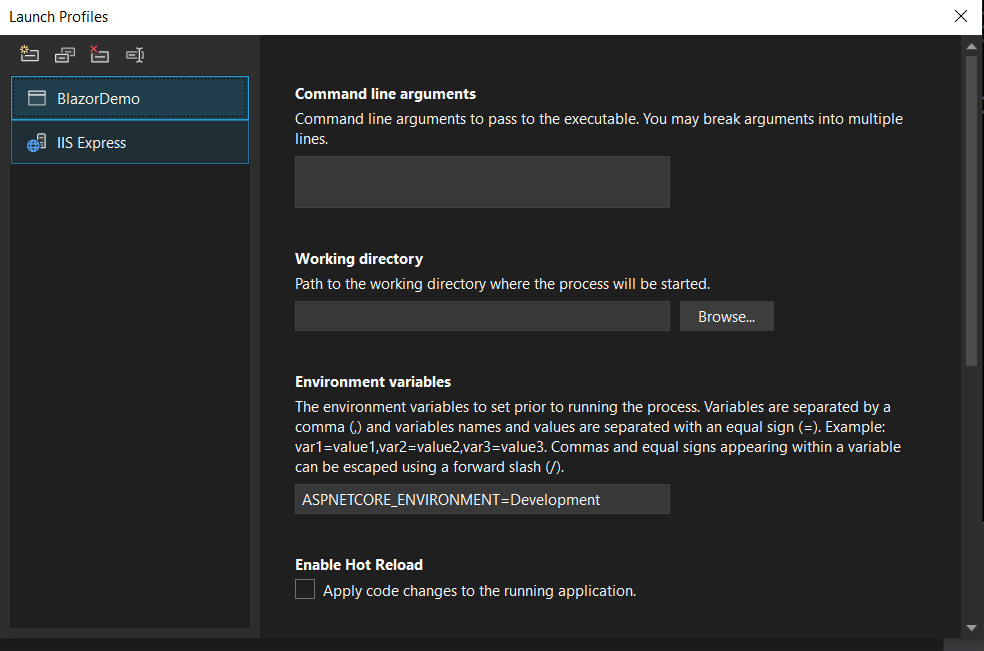Duplicate the selected launch profile
984x651 pixels.
click(65, 55)
